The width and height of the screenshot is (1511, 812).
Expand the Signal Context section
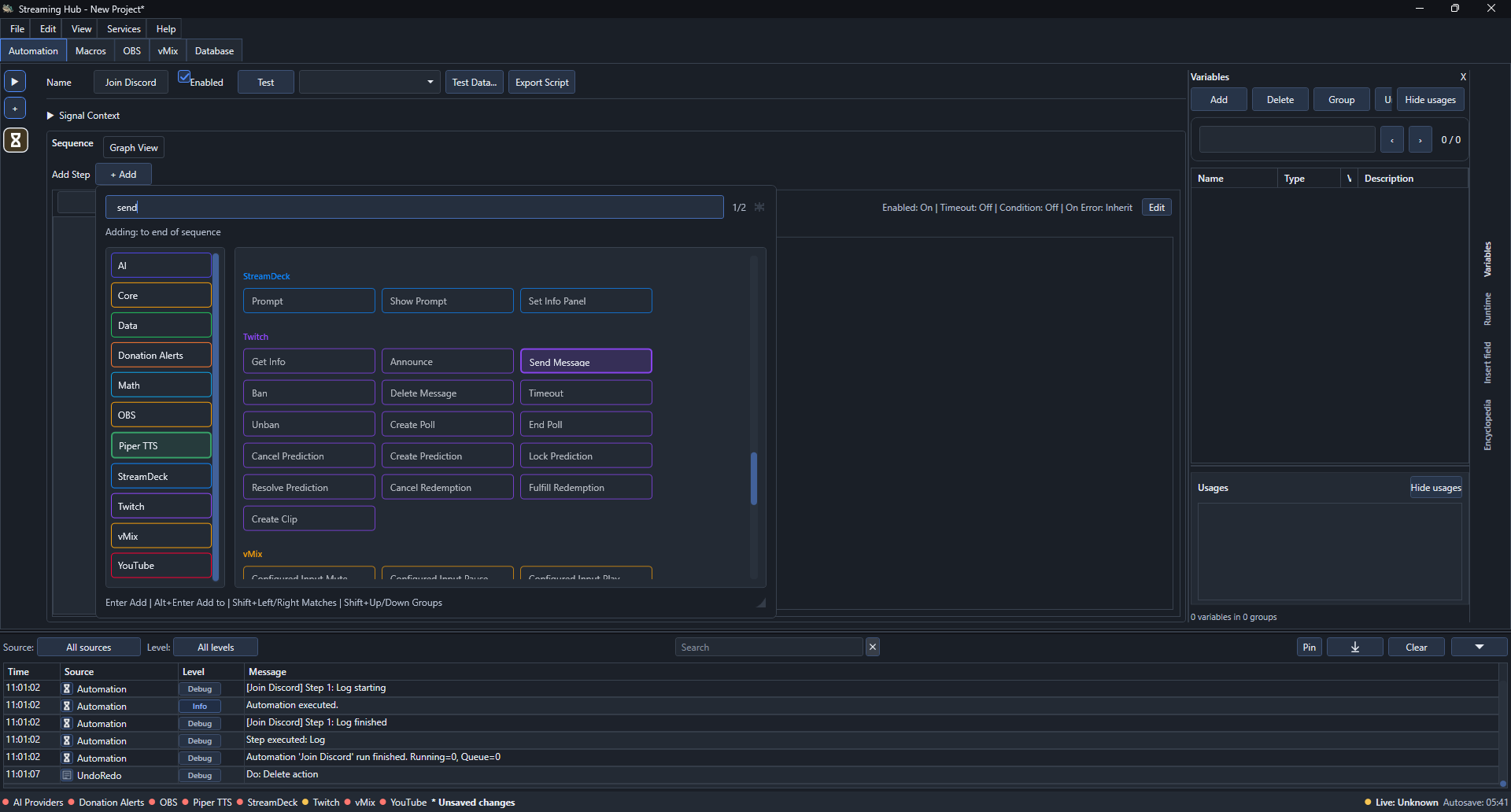[x=50, y=116]
